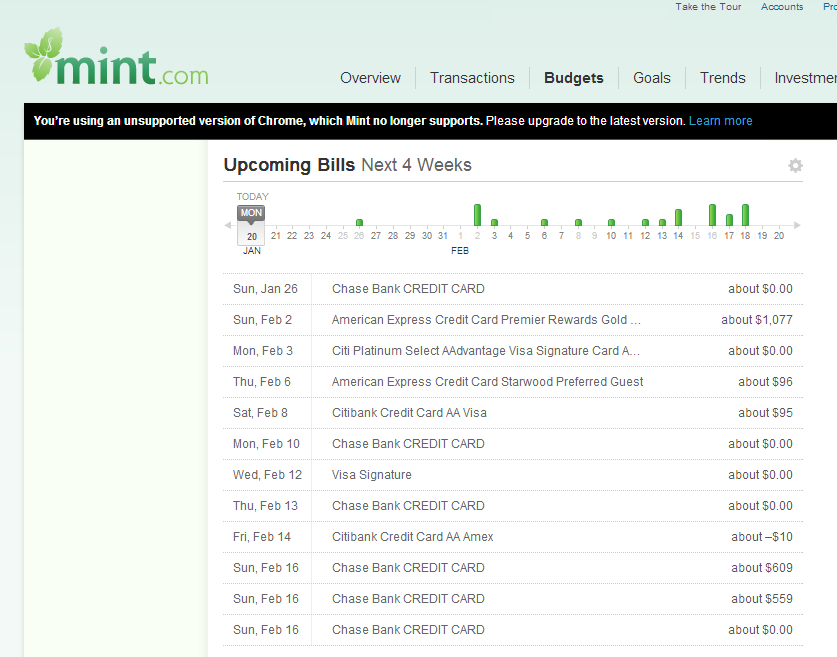Click the about –$10 amount
This screenshot has width=837, height=657.
(x=762, y=536)
